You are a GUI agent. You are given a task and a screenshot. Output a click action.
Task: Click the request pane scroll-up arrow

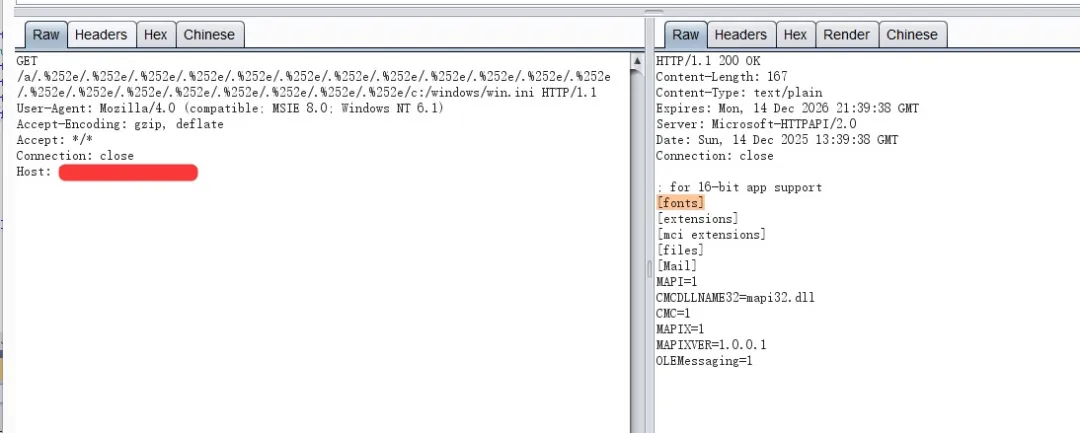click(637, 62)
